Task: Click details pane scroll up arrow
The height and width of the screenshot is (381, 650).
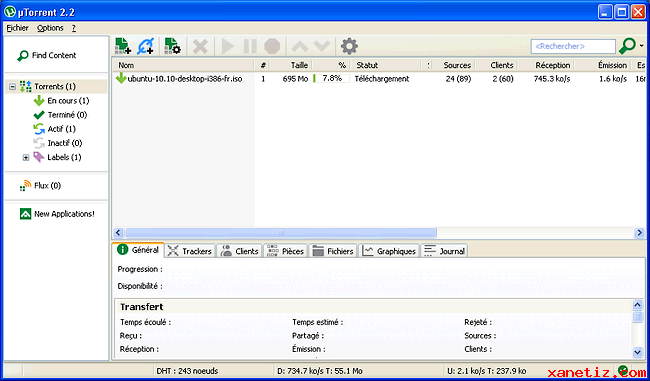Action: pyautogui.click(x=638, y=305)
